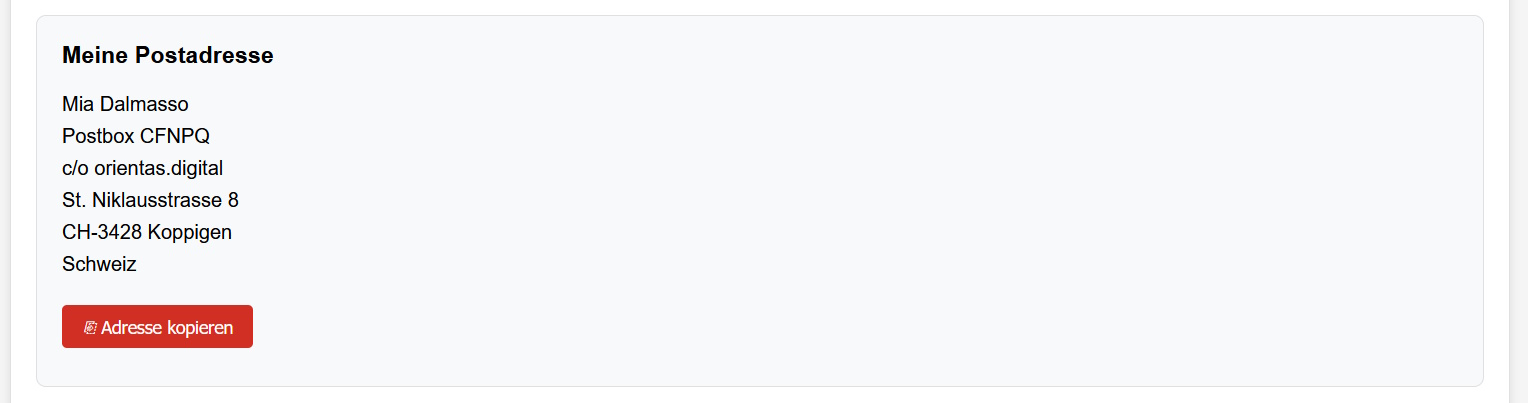Click the country line "Schweiz"
The width and height of the screenshot is (1528, 403).
pos(99,264)
